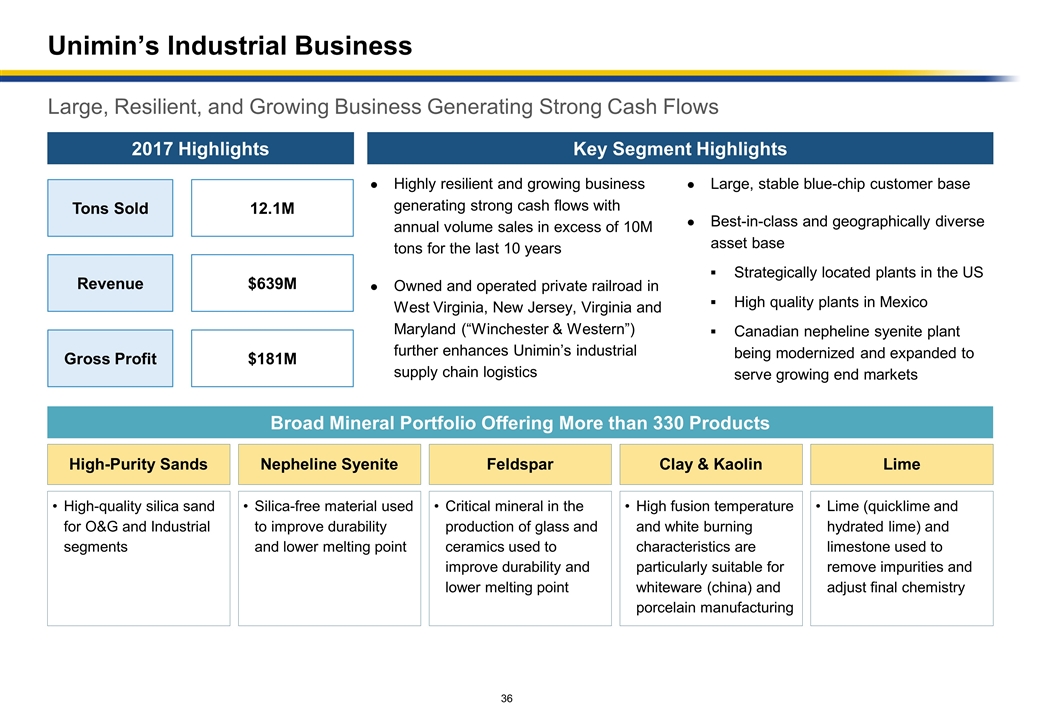Viewport: 1040px width, 720px height.
Task: Select the Revenue label box
Action: click(x=110, y=283)
